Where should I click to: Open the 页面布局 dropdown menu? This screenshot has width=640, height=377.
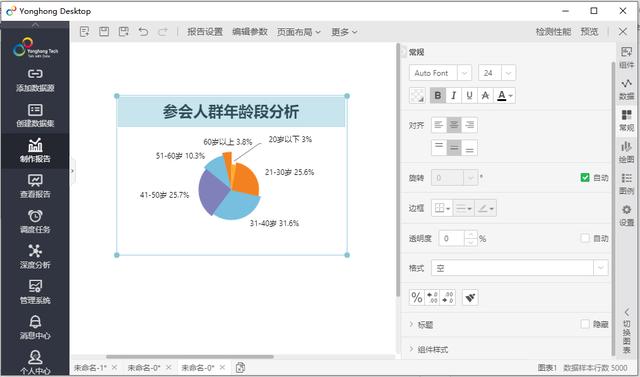point(299,32)
